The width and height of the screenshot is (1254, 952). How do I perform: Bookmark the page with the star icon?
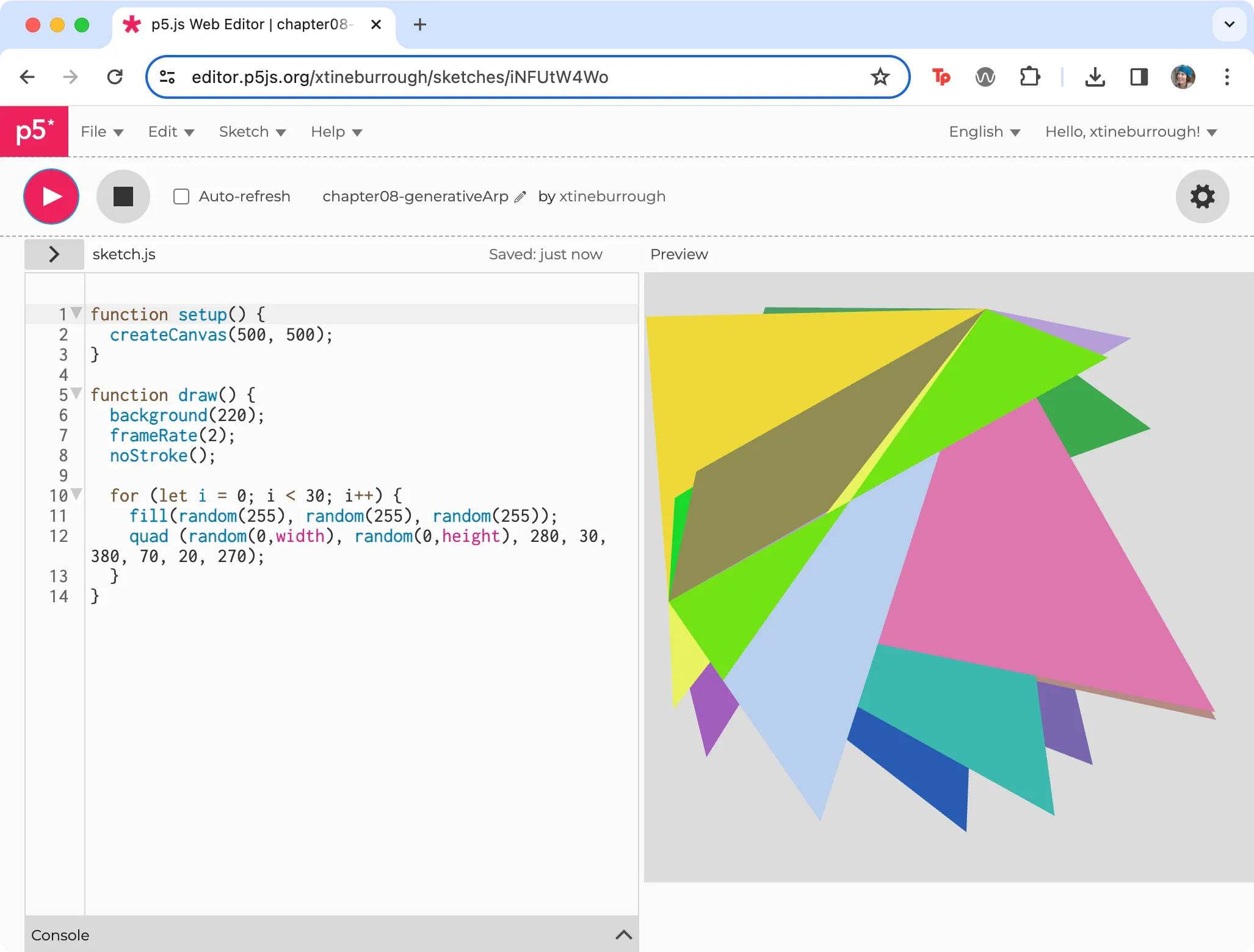click(x=879, y=76)
